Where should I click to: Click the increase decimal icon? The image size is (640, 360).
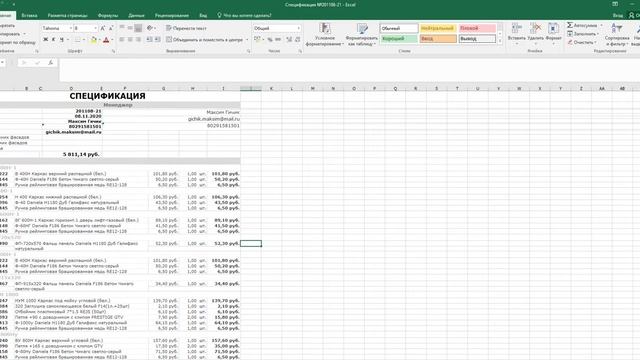289,40
